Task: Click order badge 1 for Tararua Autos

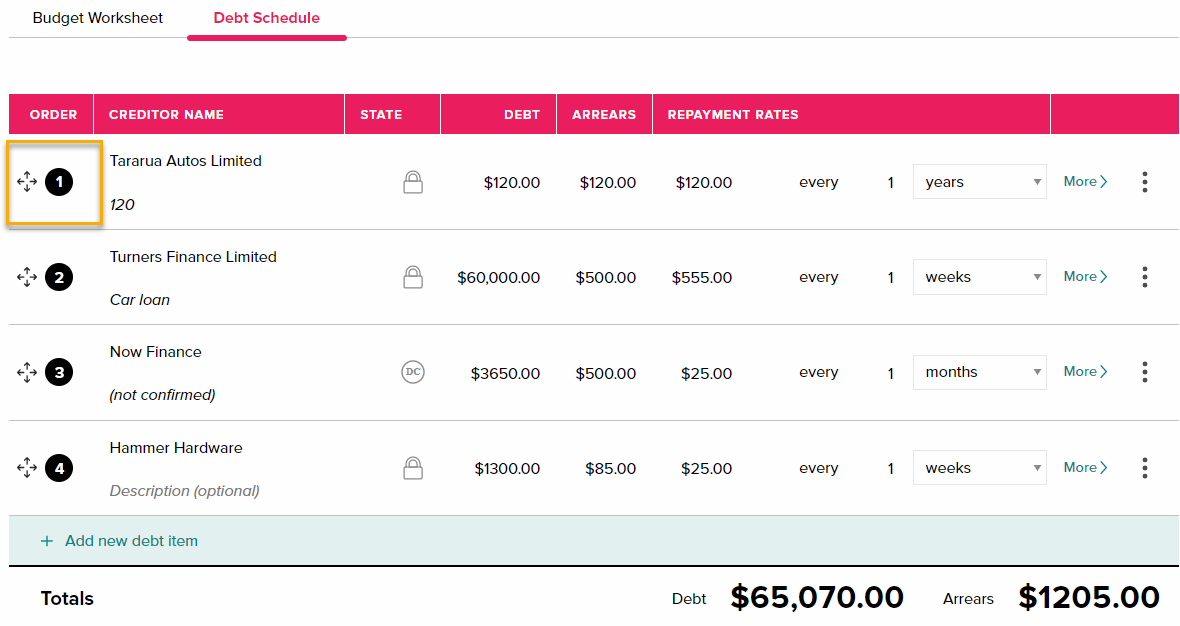Action: click(x=59, y=182)
